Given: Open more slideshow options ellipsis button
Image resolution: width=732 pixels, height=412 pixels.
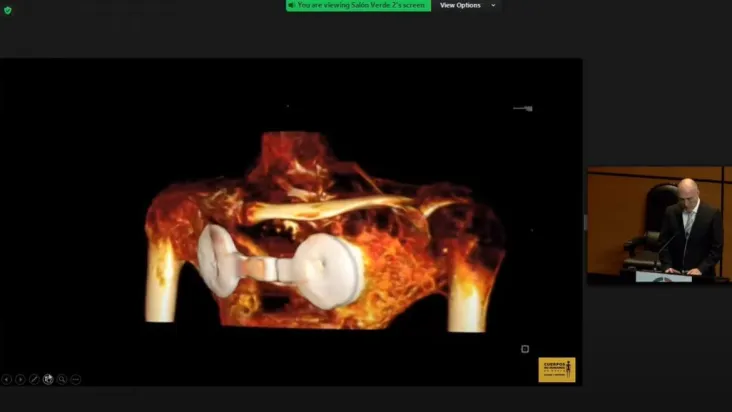Looking at the screenshot, I should tap(76, 379).
